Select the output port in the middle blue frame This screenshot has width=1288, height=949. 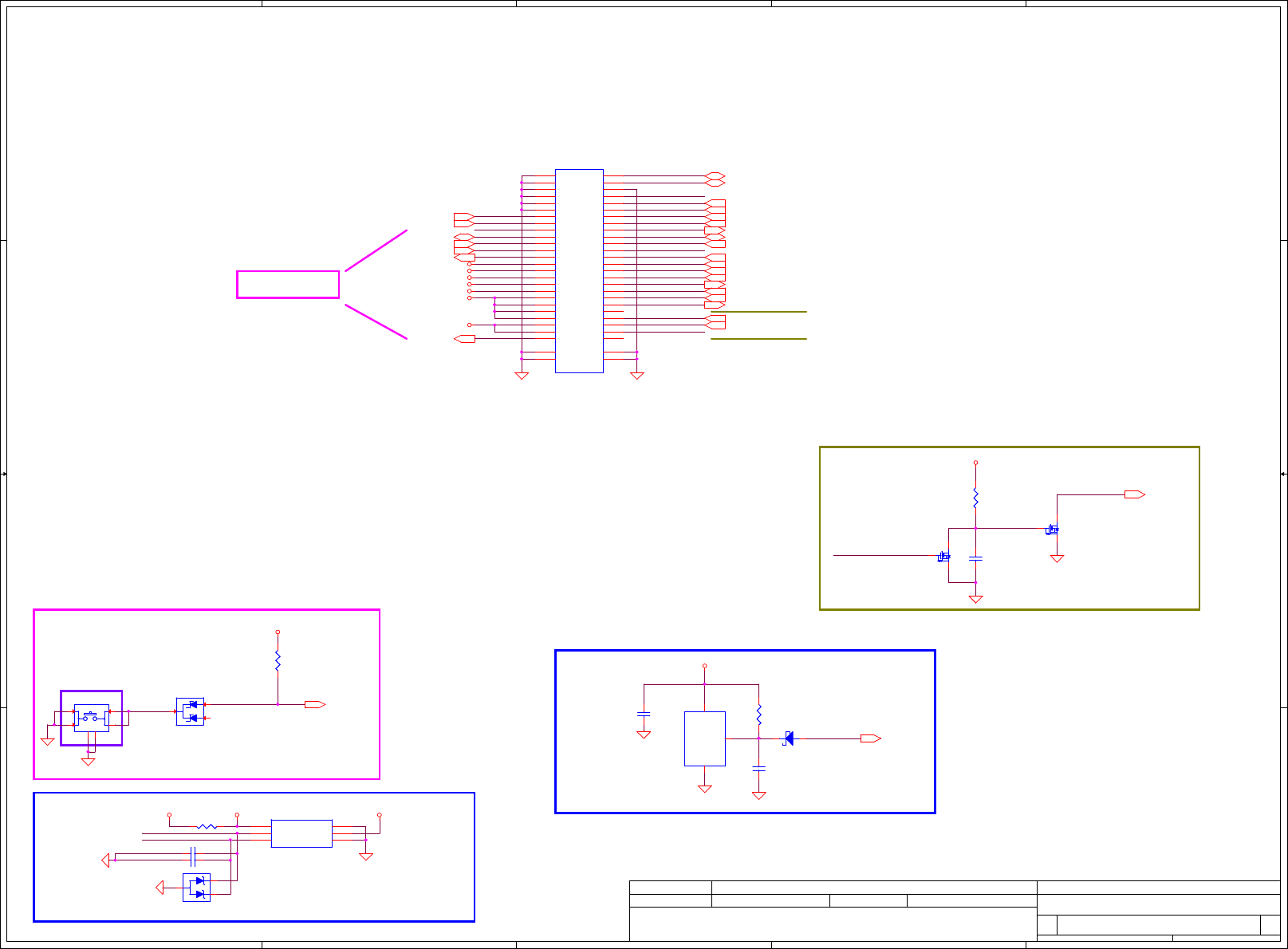(x=871, y=738)
